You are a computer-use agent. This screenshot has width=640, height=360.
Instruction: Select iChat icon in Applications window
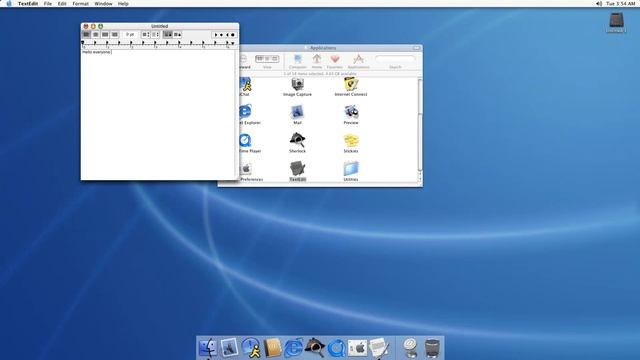click(x=245, y=87)
